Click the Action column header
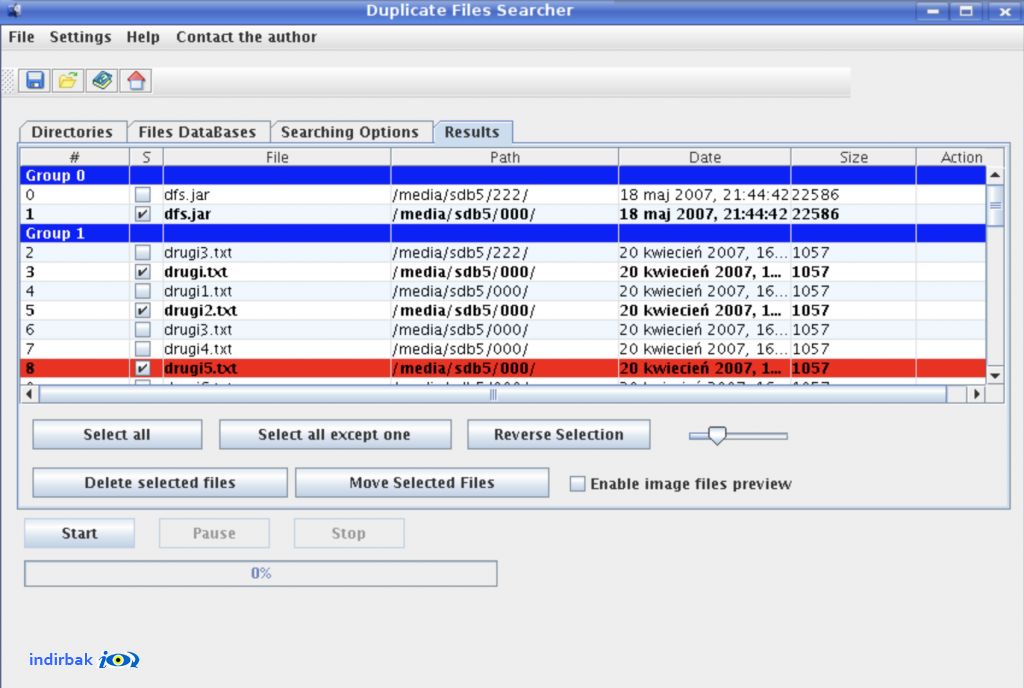This screenshot has height=688, width=1024. [x=961, y=157]
